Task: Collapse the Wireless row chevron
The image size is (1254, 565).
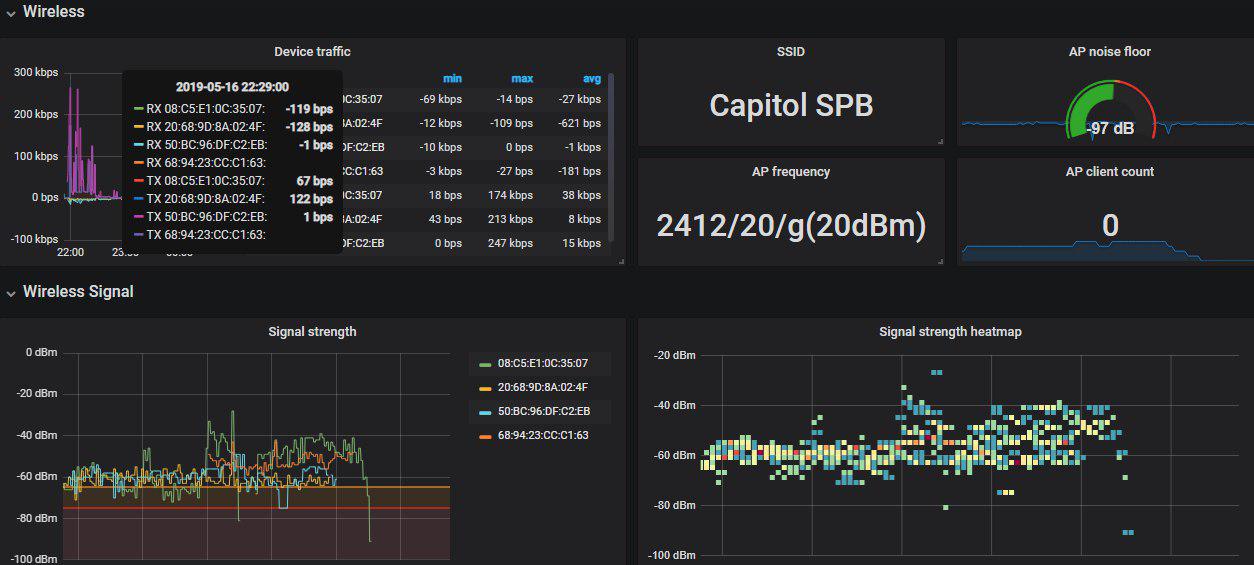Action: [11, 12]
